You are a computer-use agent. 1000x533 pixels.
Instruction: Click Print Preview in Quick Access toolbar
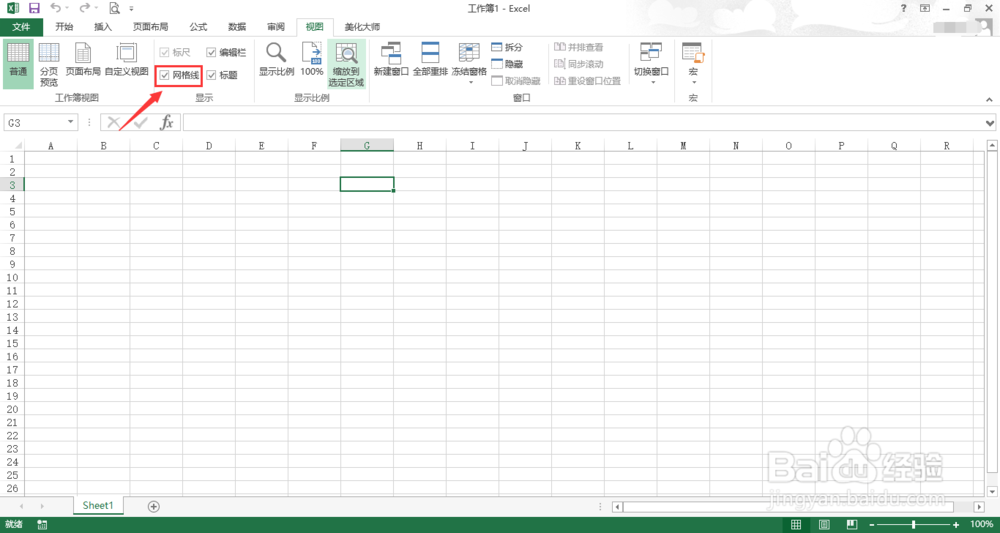(114, 8)
